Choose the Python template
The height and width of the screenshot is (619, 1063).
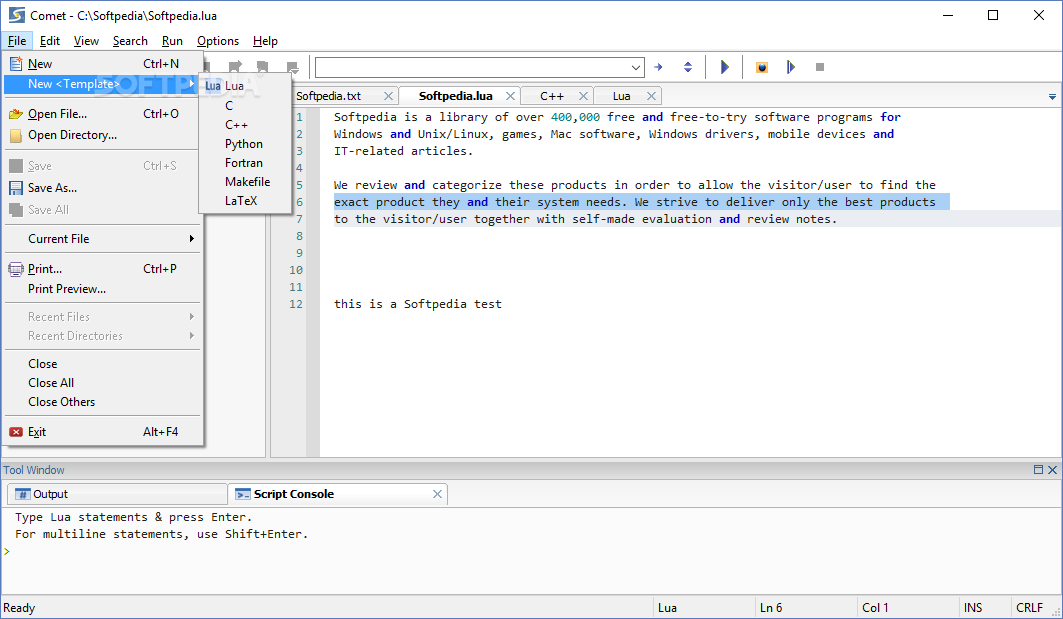click(245, 144)
